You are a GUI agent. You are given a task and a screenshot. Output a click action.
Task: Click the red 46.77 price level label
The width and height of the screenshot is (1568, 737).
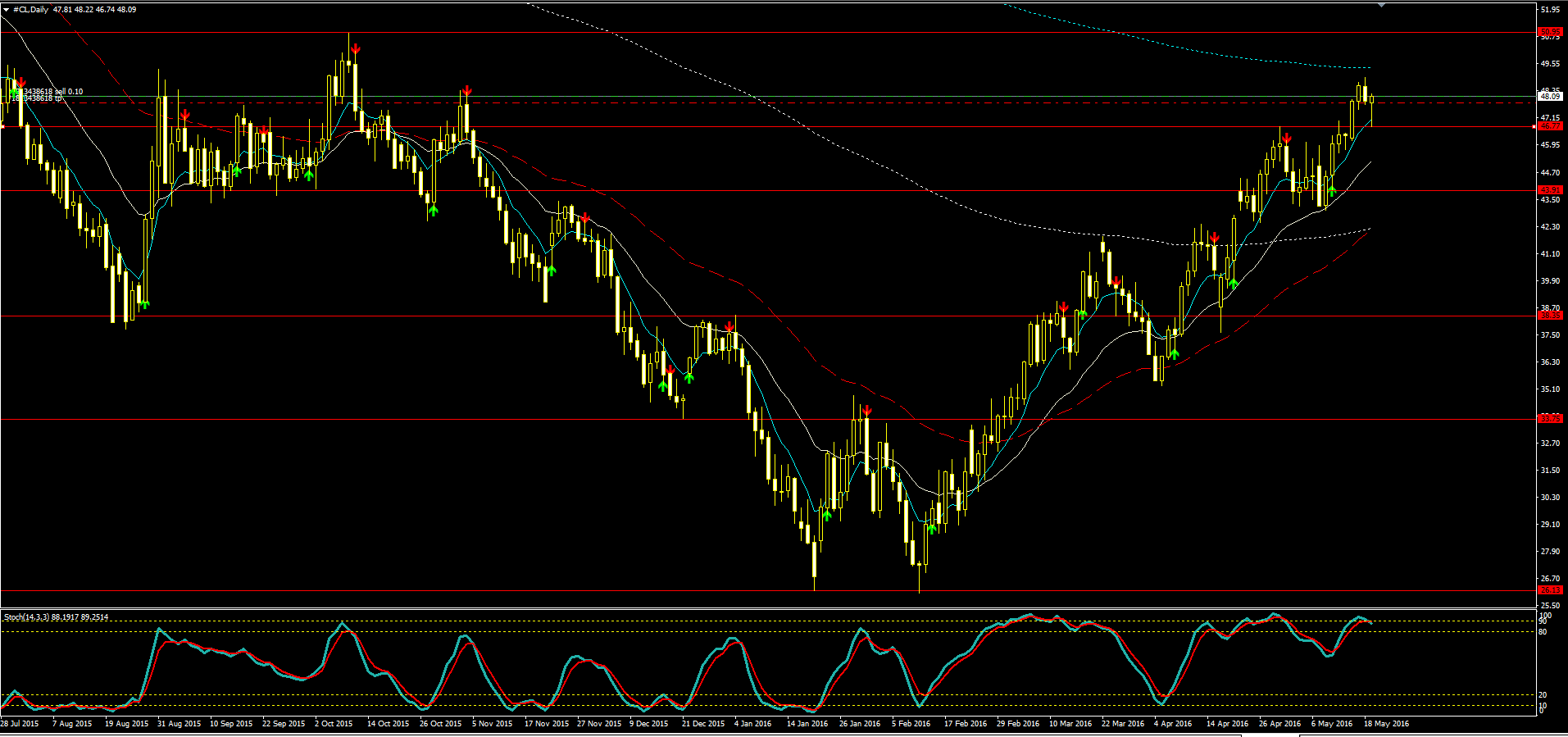tap(1551, 126)
